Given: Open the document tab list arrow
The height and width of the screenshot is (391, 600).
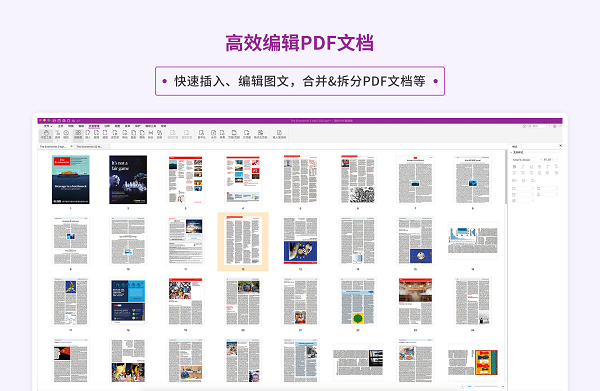Looking at the screenshot, I should 72,147.
